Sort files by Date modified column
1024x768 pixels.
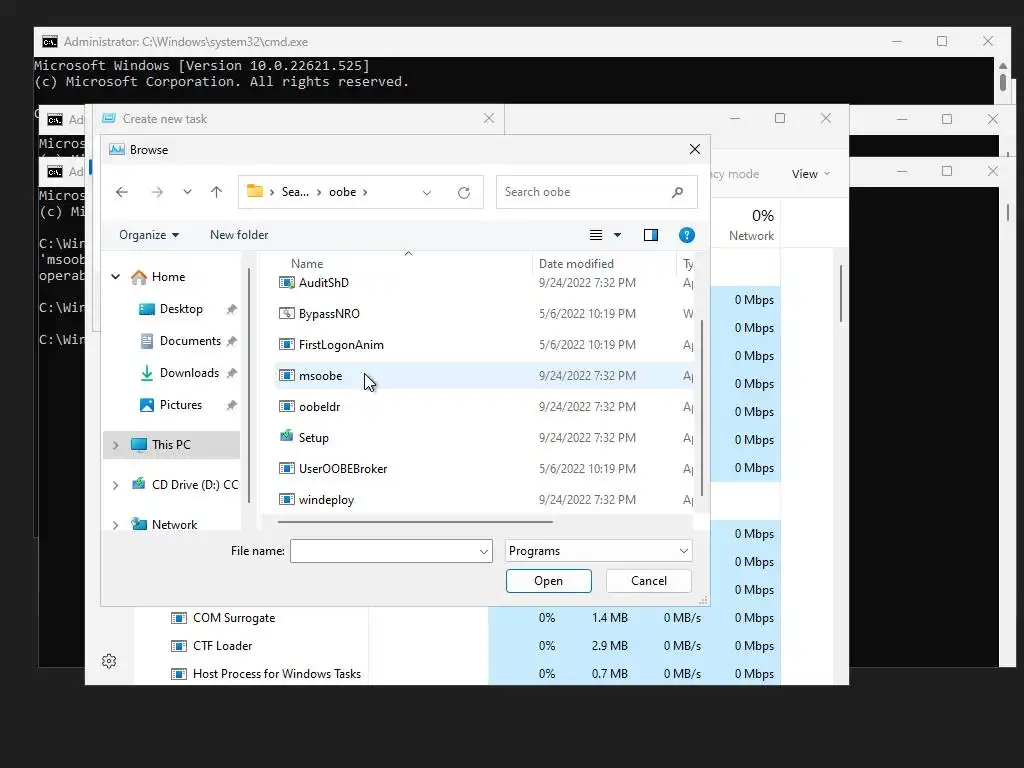tap(576, 264)
